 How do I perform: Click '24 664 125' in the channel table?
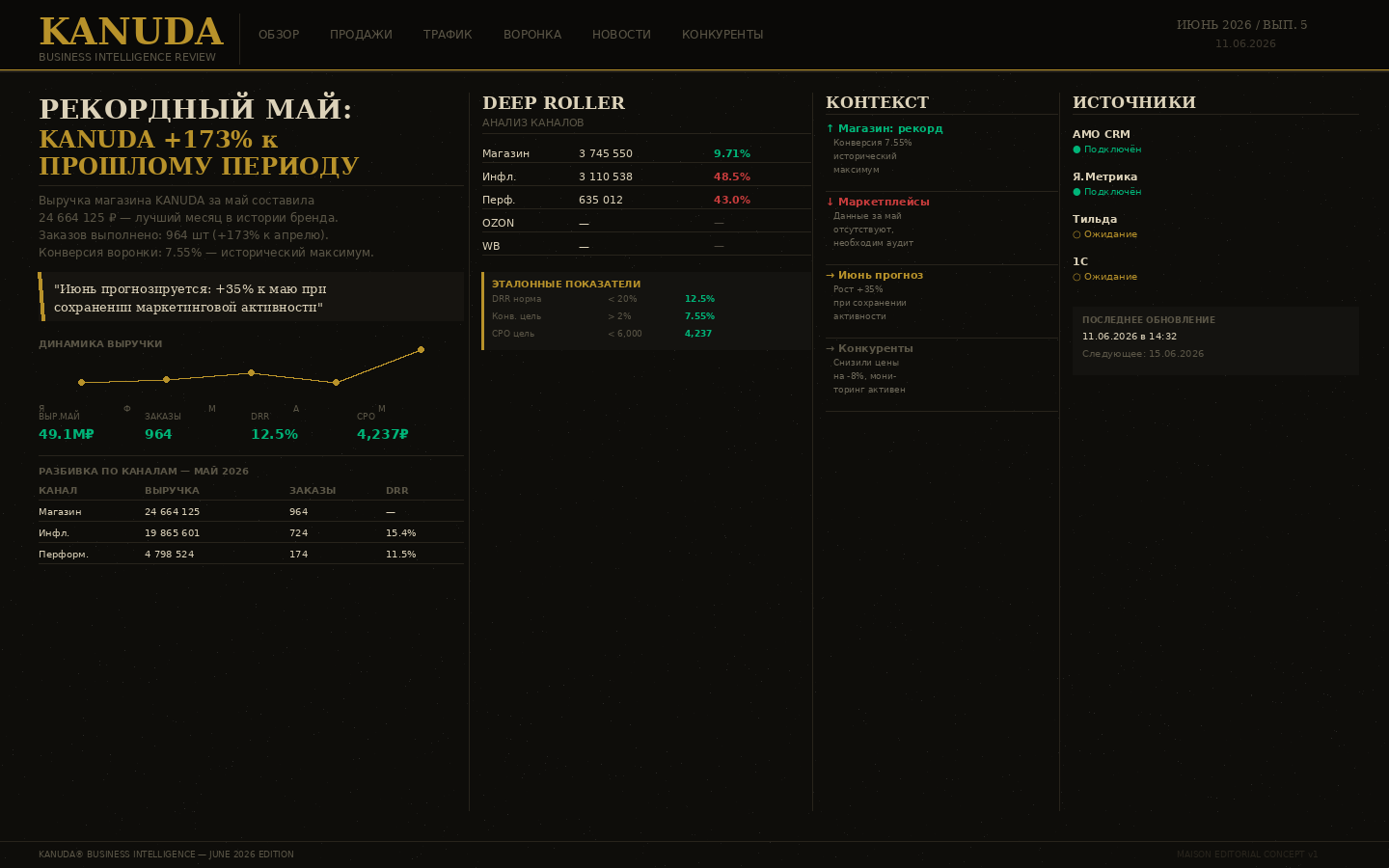(172, 512)
